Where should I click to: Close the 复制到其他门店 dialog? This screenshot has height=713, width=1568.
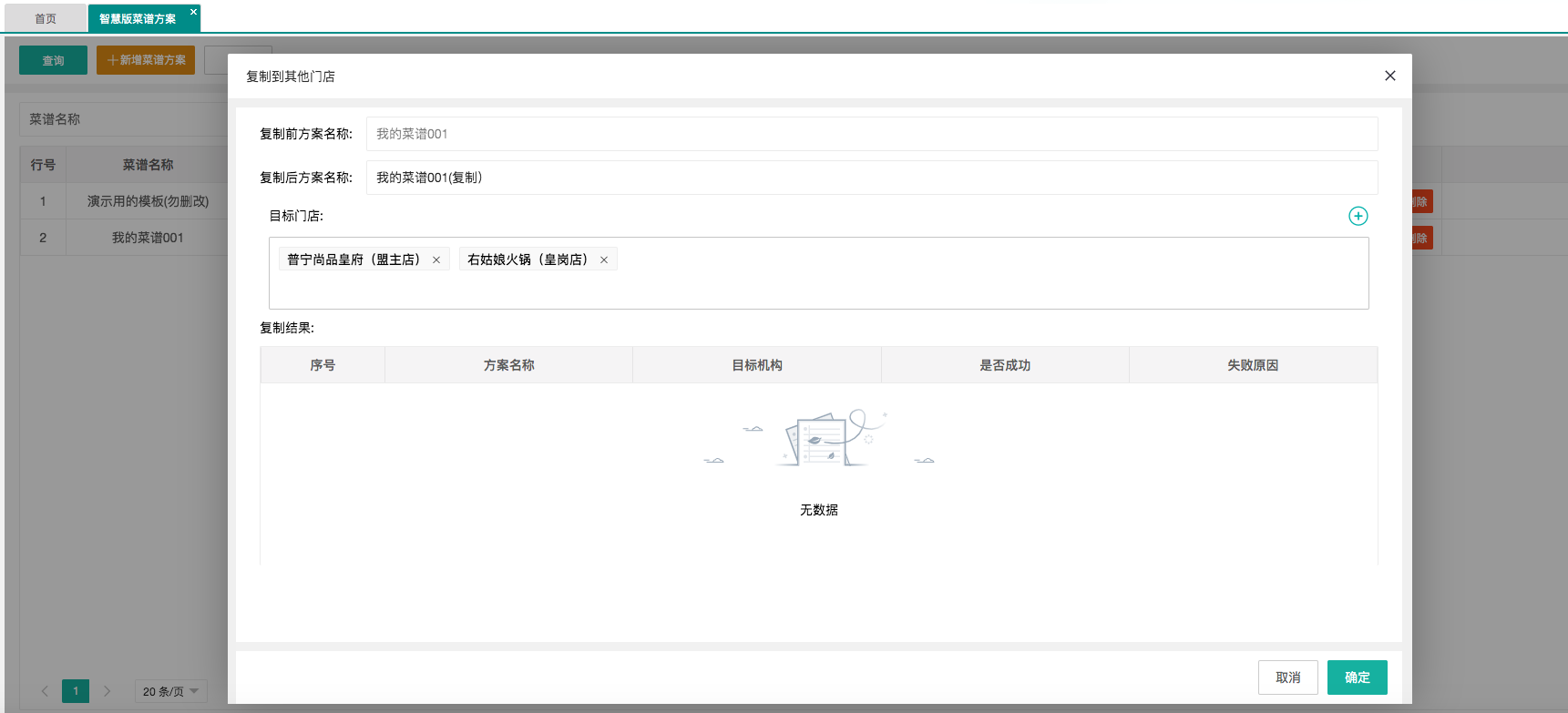[x=1389, y=76]
